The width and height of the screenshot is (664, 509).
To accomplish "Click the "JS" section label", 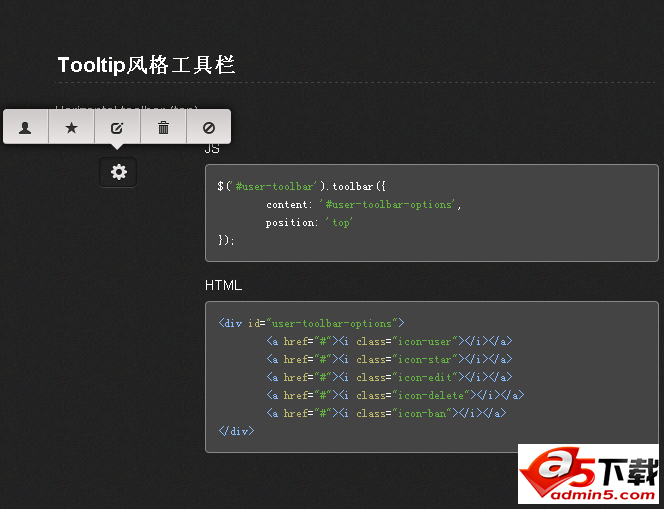I will [212, 148].
